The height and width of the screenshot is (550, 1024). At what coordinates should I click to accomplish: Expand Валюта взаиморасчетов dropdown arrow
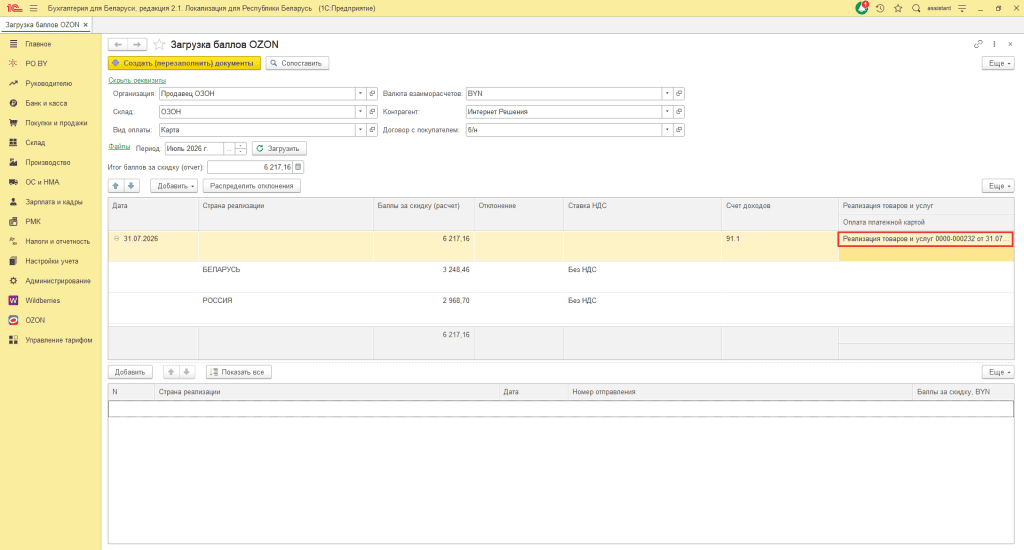point(667,93)
